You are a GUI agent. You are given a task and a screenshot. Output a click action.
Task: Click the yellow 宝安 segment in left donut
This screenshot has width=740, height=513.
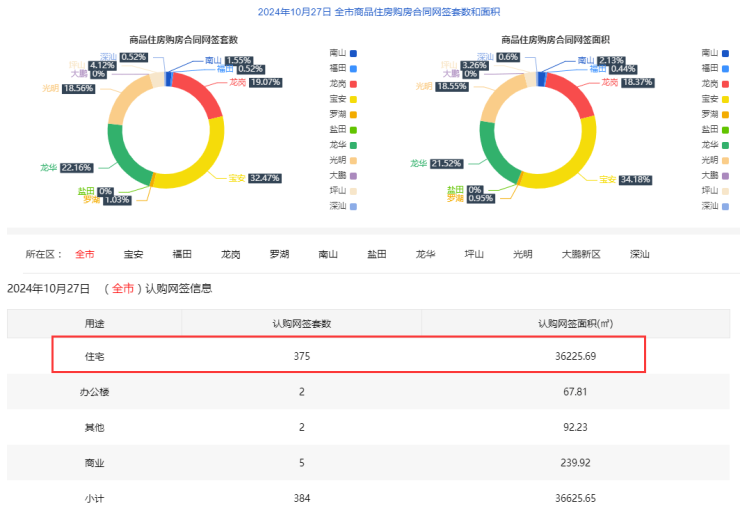coord(200,172)
